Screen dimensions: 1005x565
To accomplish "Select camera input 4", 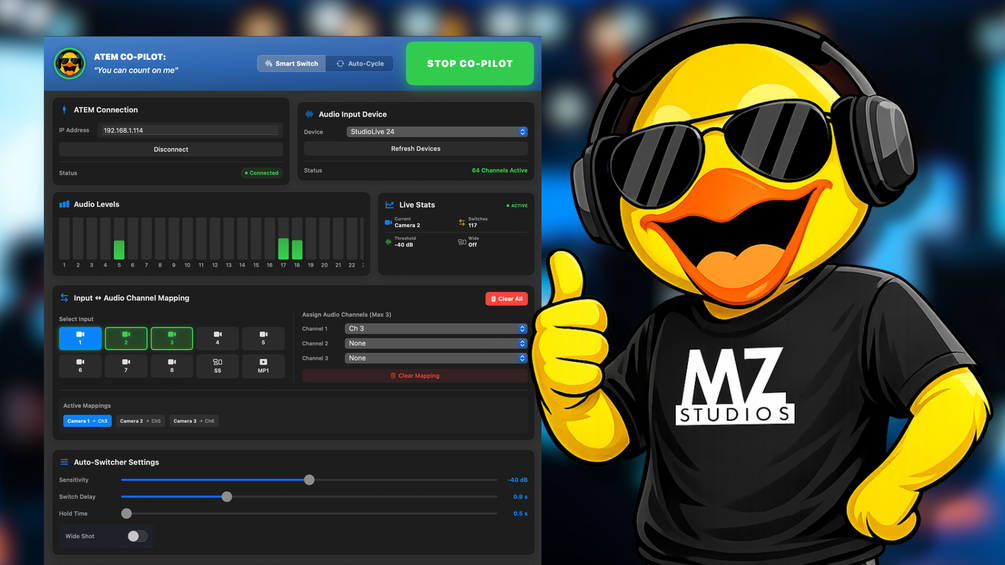I will (217, 338).
